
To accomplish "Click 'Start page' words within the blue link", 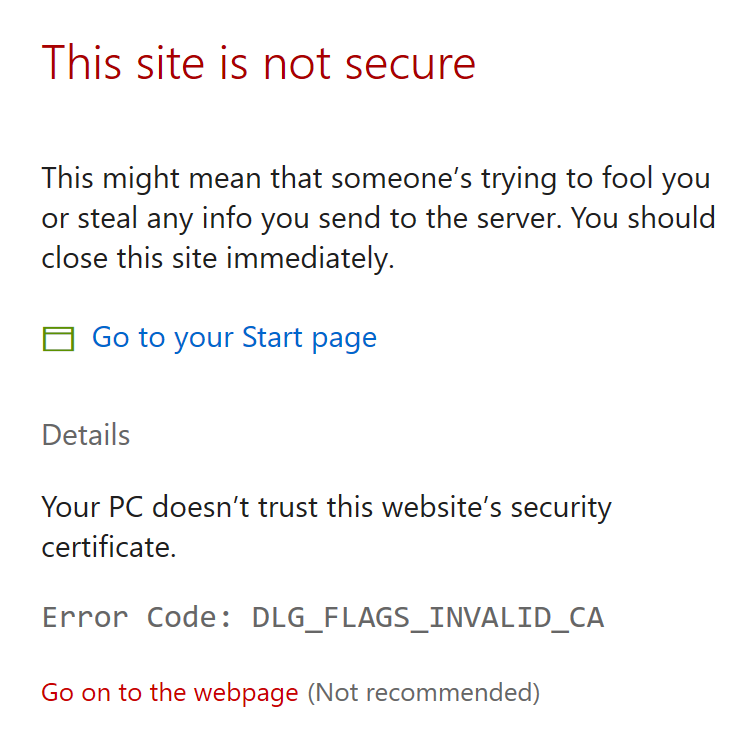I will click(x=309, y=338).
